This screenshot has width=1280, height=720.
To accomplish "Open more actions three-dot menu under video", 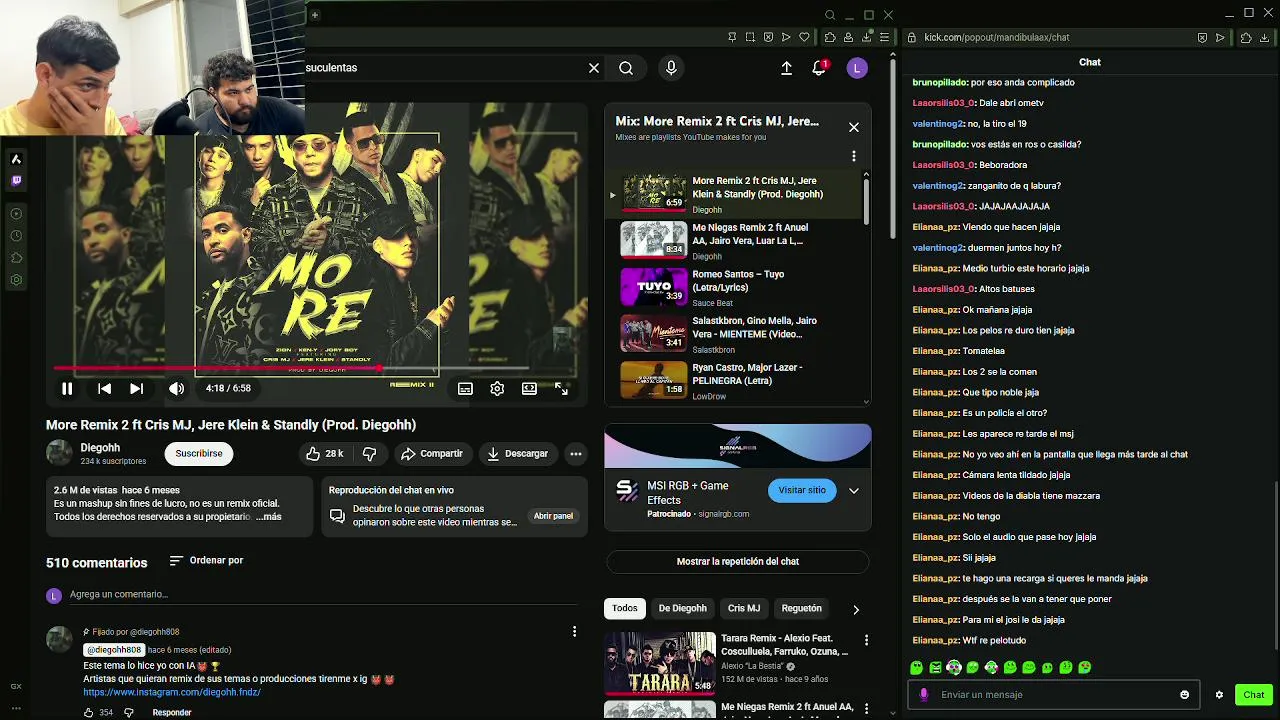I will [x=576, y=453].
